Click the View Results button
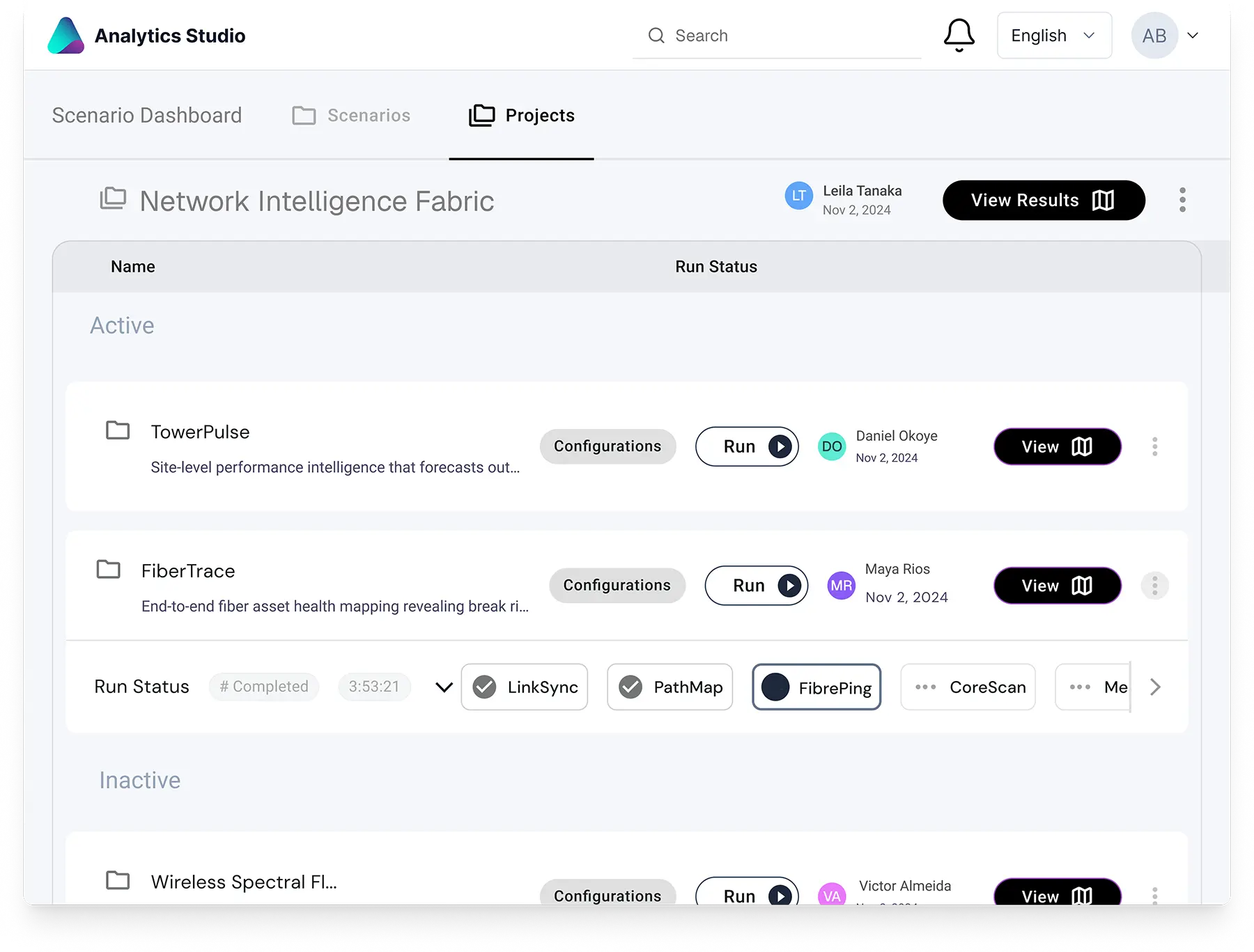Viewport: 1254px width, 952px height. 1043,201
